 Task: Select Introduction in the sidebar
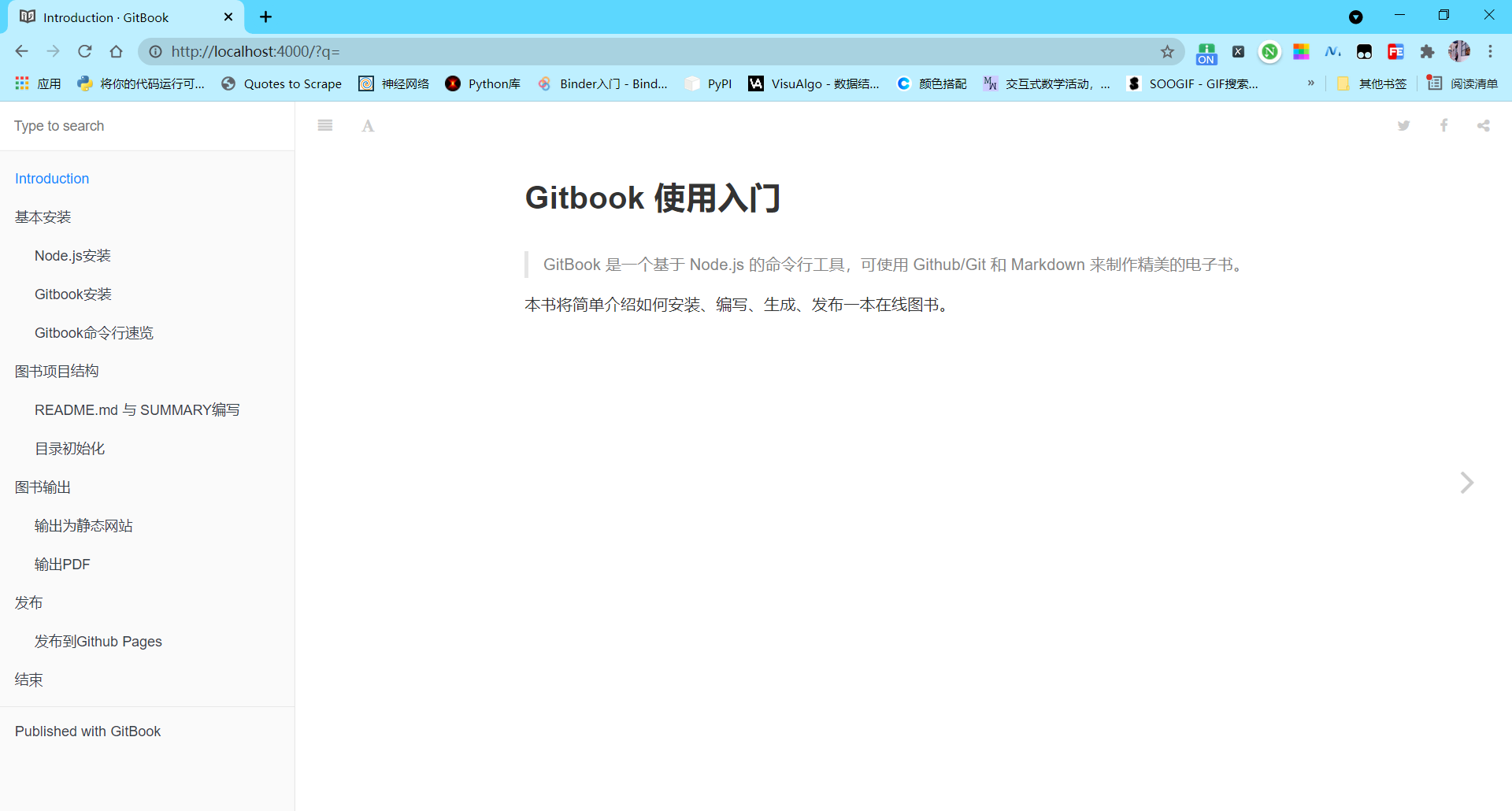52,179
